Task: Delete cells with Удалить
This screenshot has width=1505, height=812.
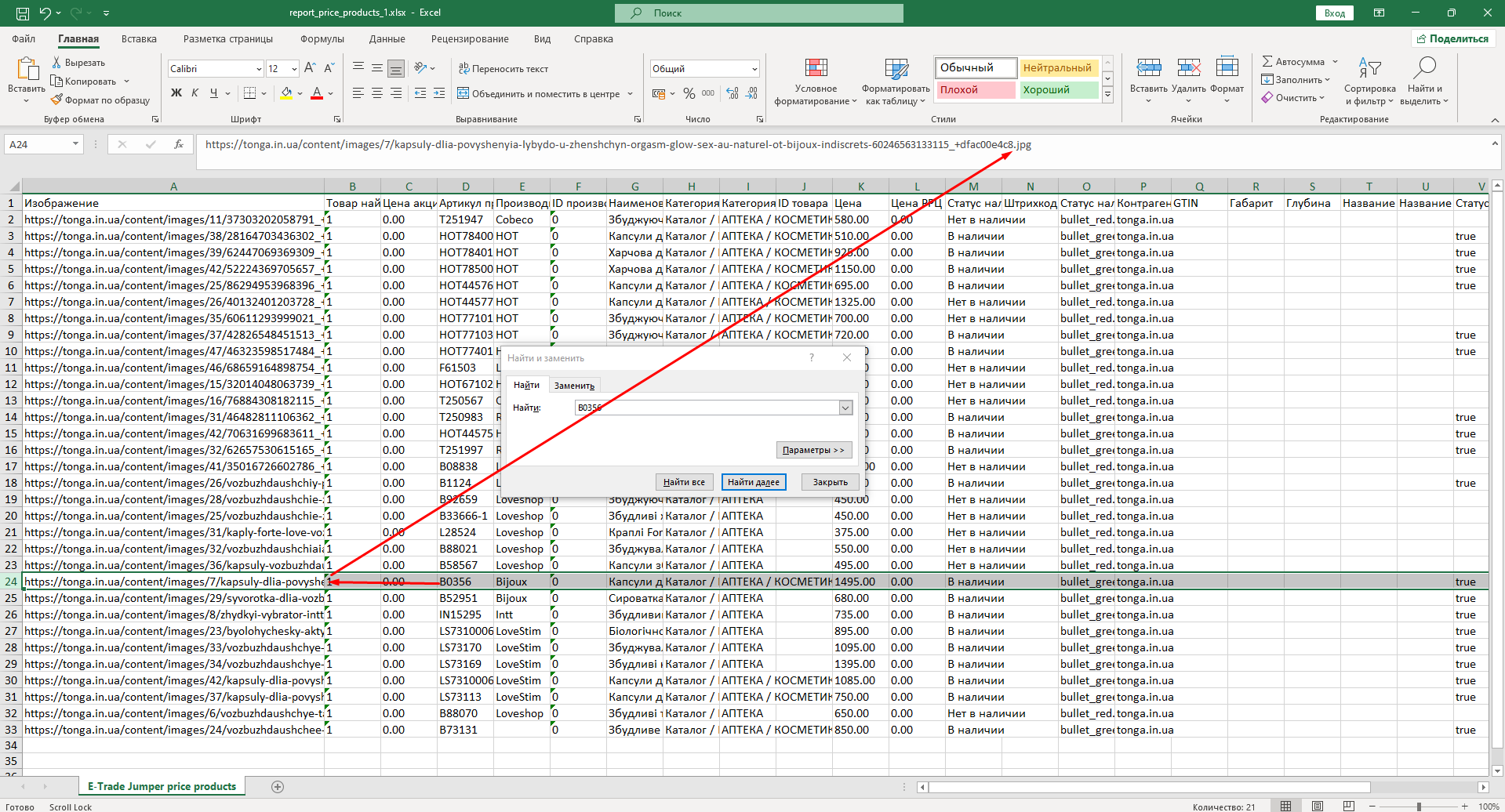Action: [1189, 81]
